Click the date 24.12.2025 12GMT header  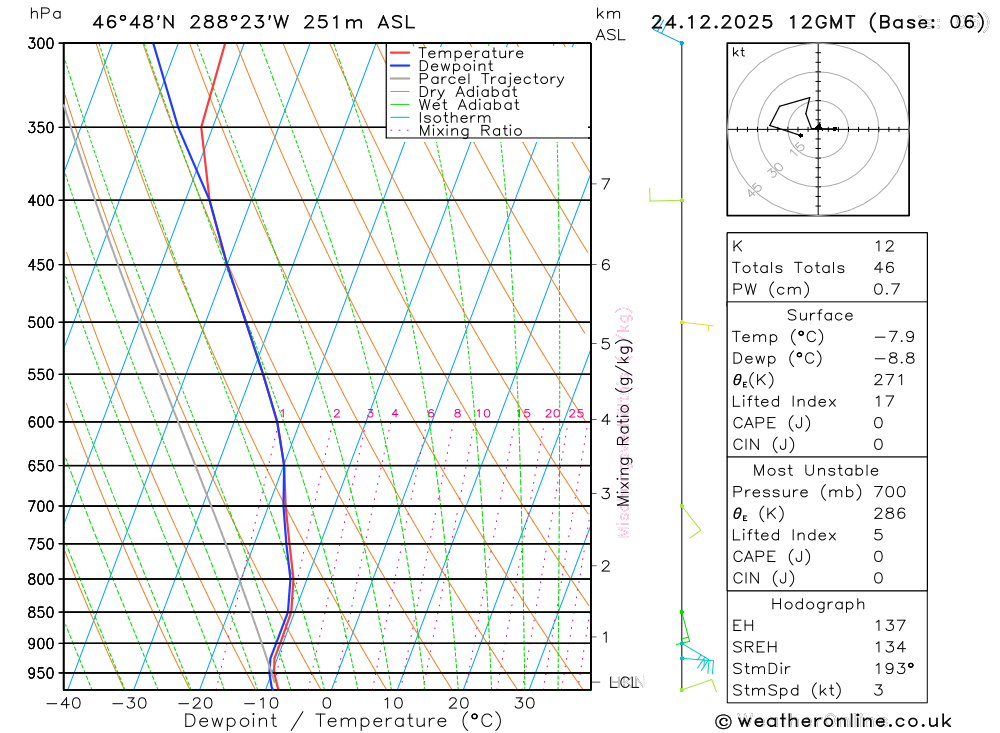coord(753,22)
